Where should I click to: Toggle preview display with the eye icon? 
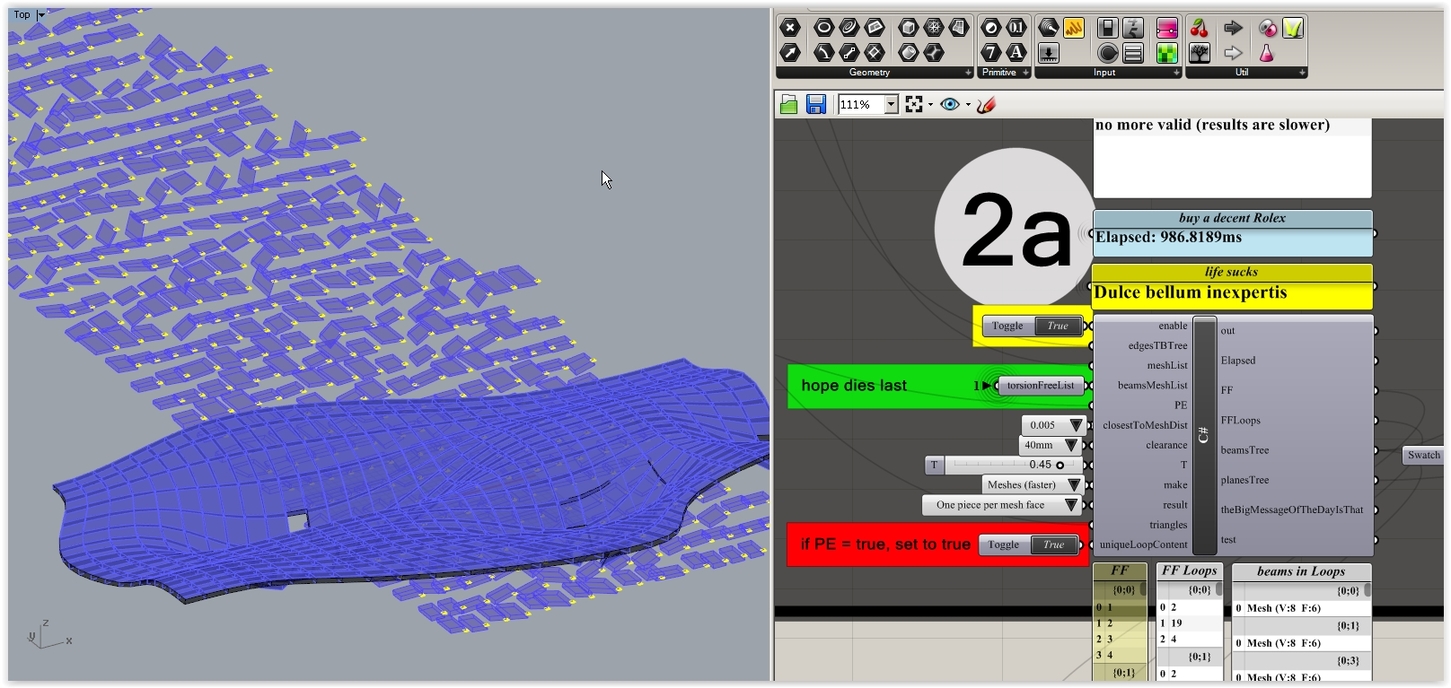click(949, 104)
